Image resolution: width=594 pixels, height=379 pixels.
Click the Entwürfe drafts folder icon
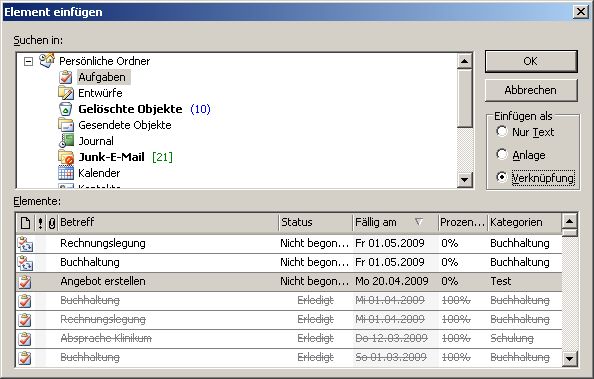tap(66, 93)
